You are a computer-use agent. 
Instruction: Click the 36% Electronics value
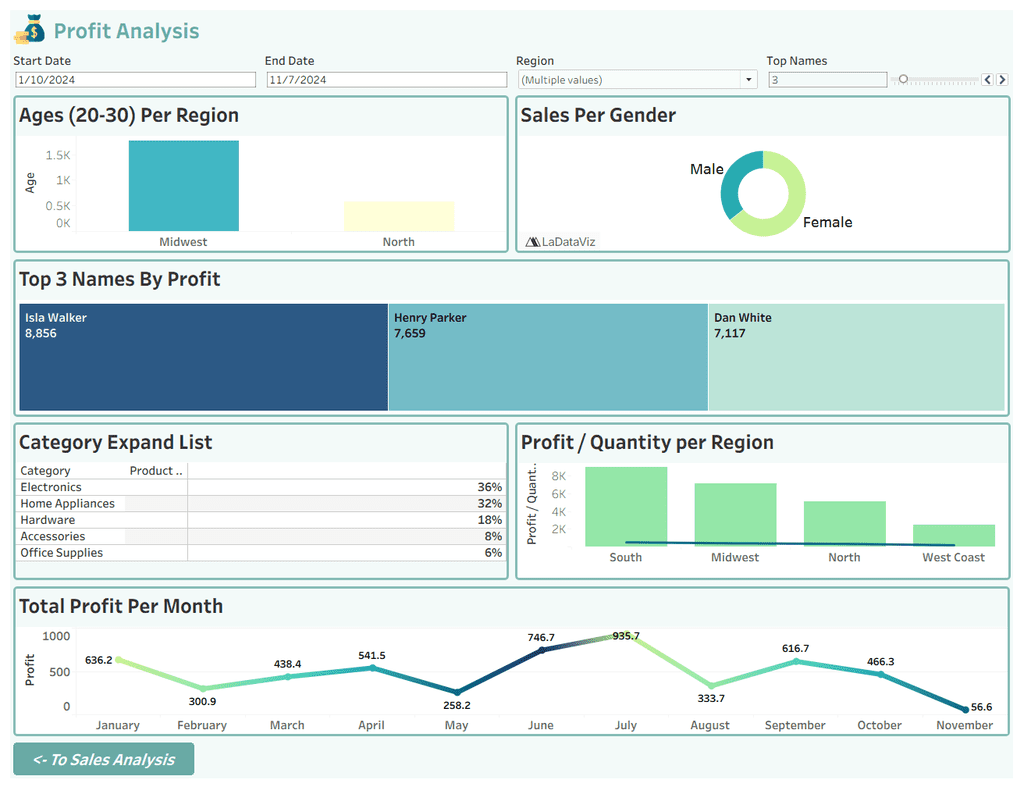point(489,487)
